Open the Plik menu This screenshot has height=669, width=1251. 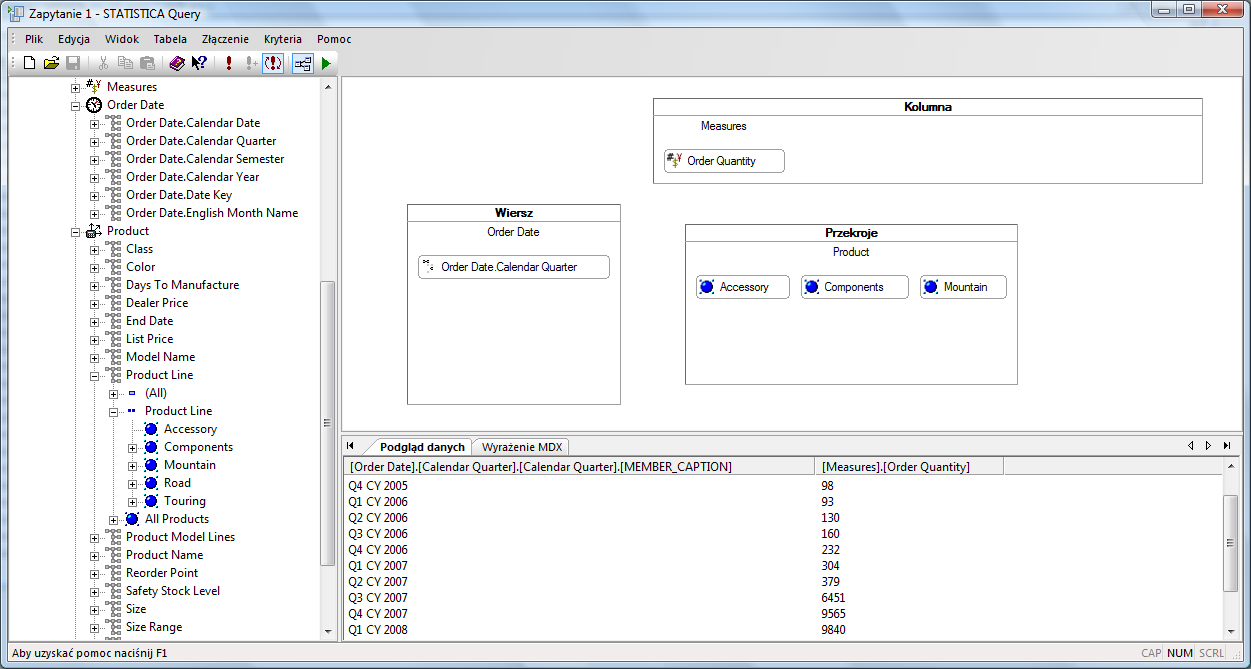point(34,39)
